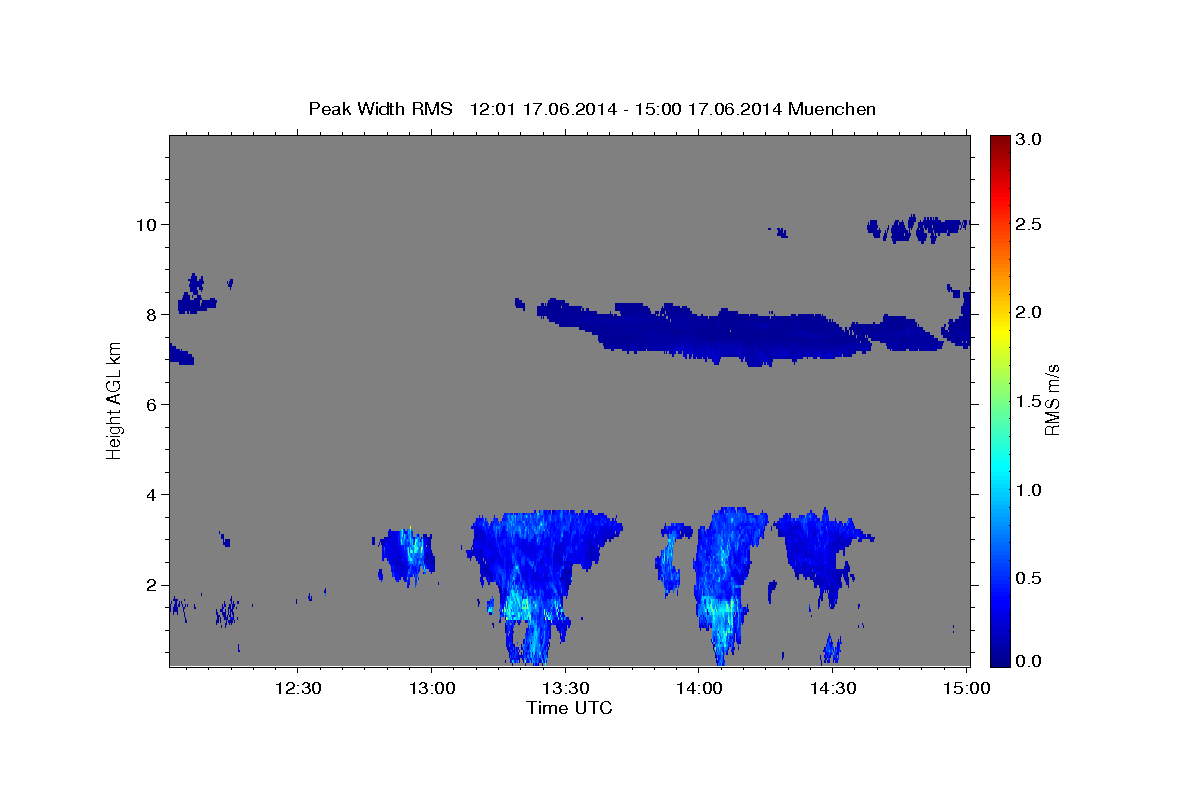This screenshot has width=1200, height=800.
Task: Click the colorbar value 0.5
Action: coord(1029,578)
